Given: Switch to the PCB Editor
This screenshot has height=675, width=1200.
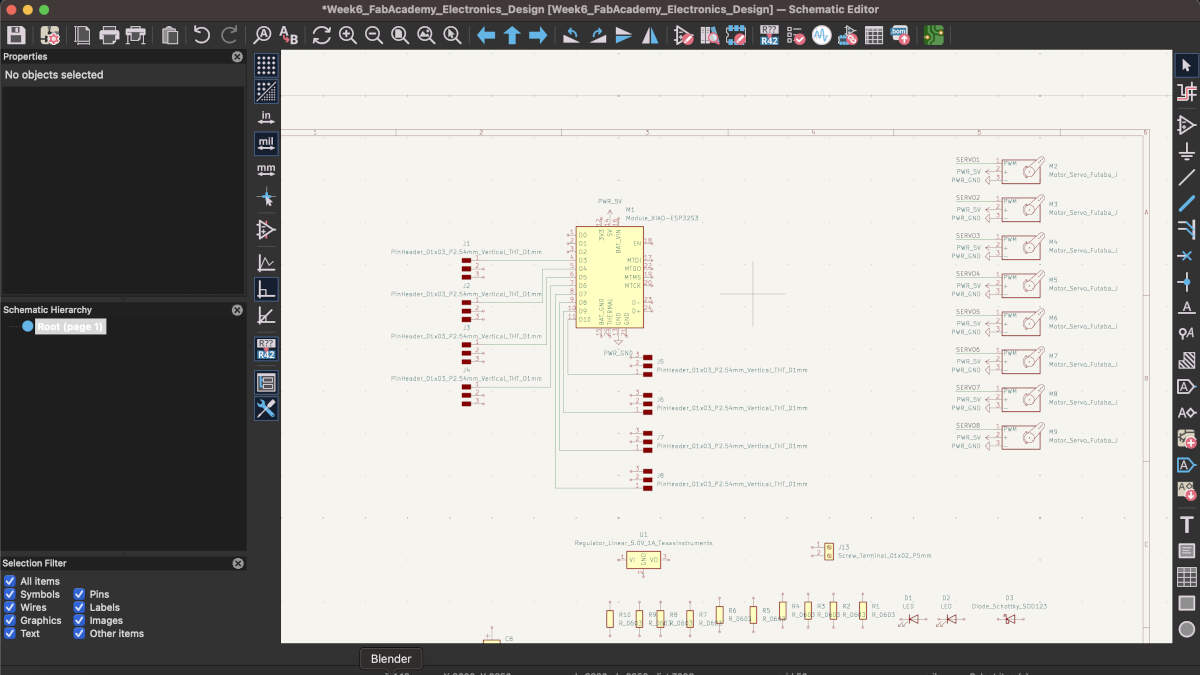Looking at the screenshot, I should (934, 35).
